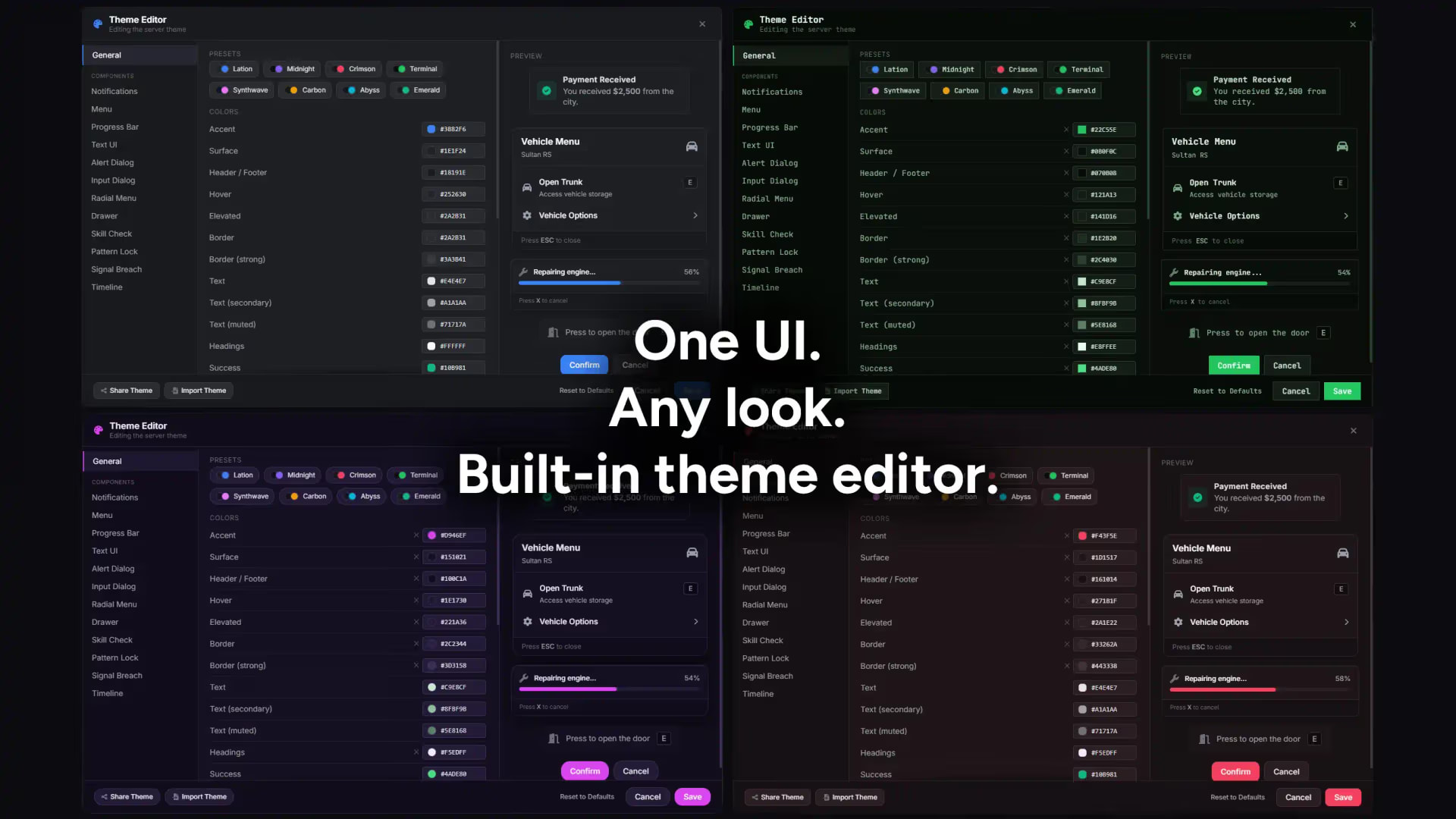Expand Vehicle Options chevron in pink preview
The height and width of the screenshot is (819, 1456).
pos(696,622)
